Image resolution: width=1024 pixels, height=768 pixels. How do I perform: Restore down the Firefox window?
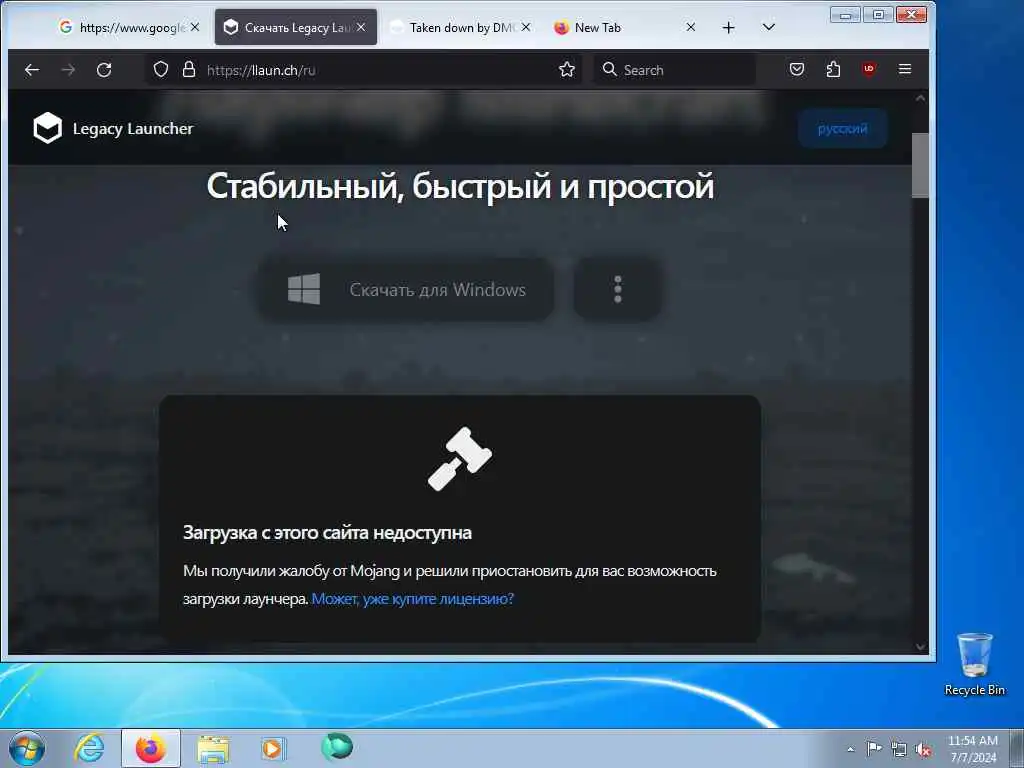(878, 14)
